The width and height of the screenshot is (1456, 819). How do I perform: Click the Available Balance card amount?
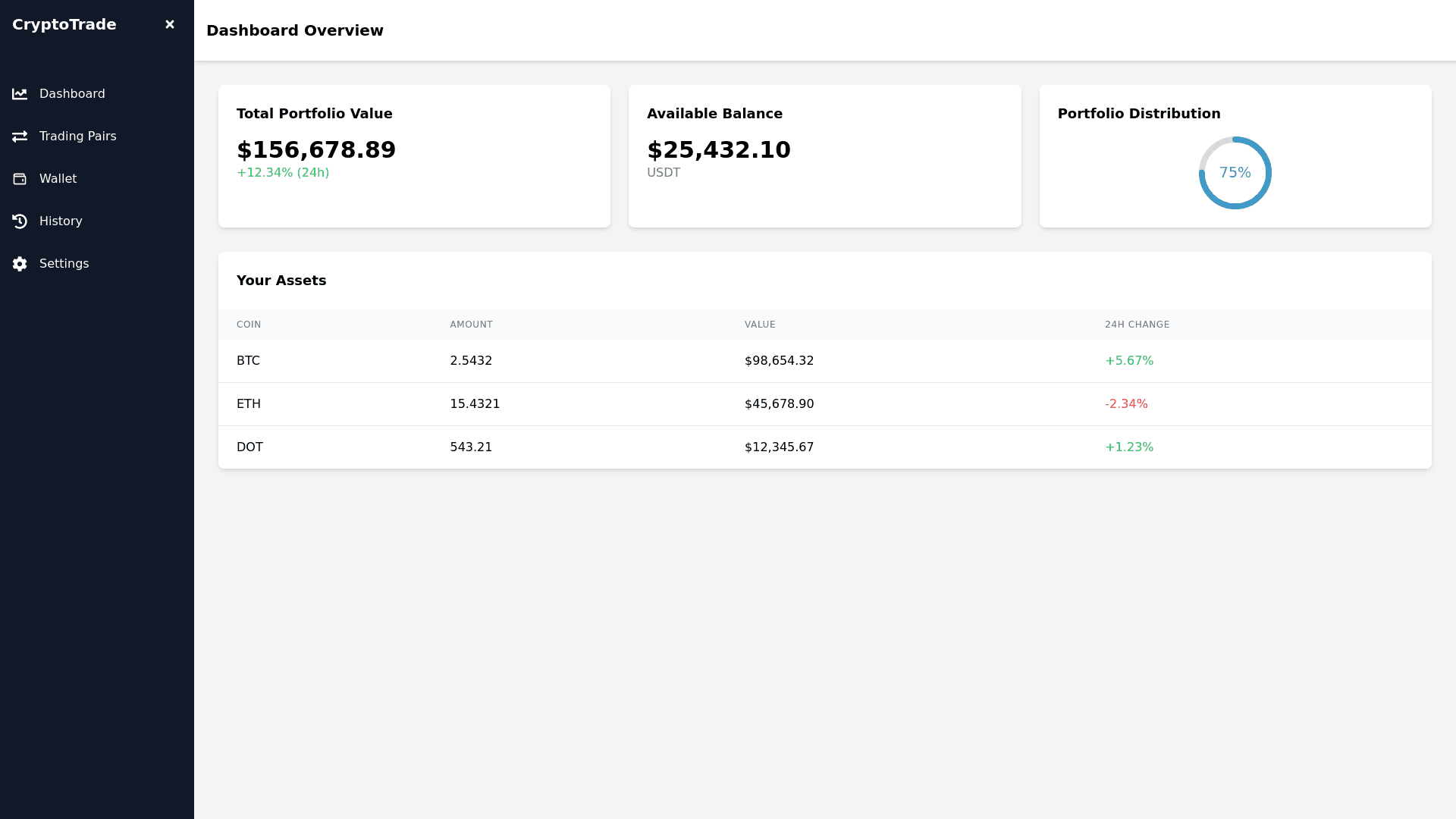pos(718,150)
